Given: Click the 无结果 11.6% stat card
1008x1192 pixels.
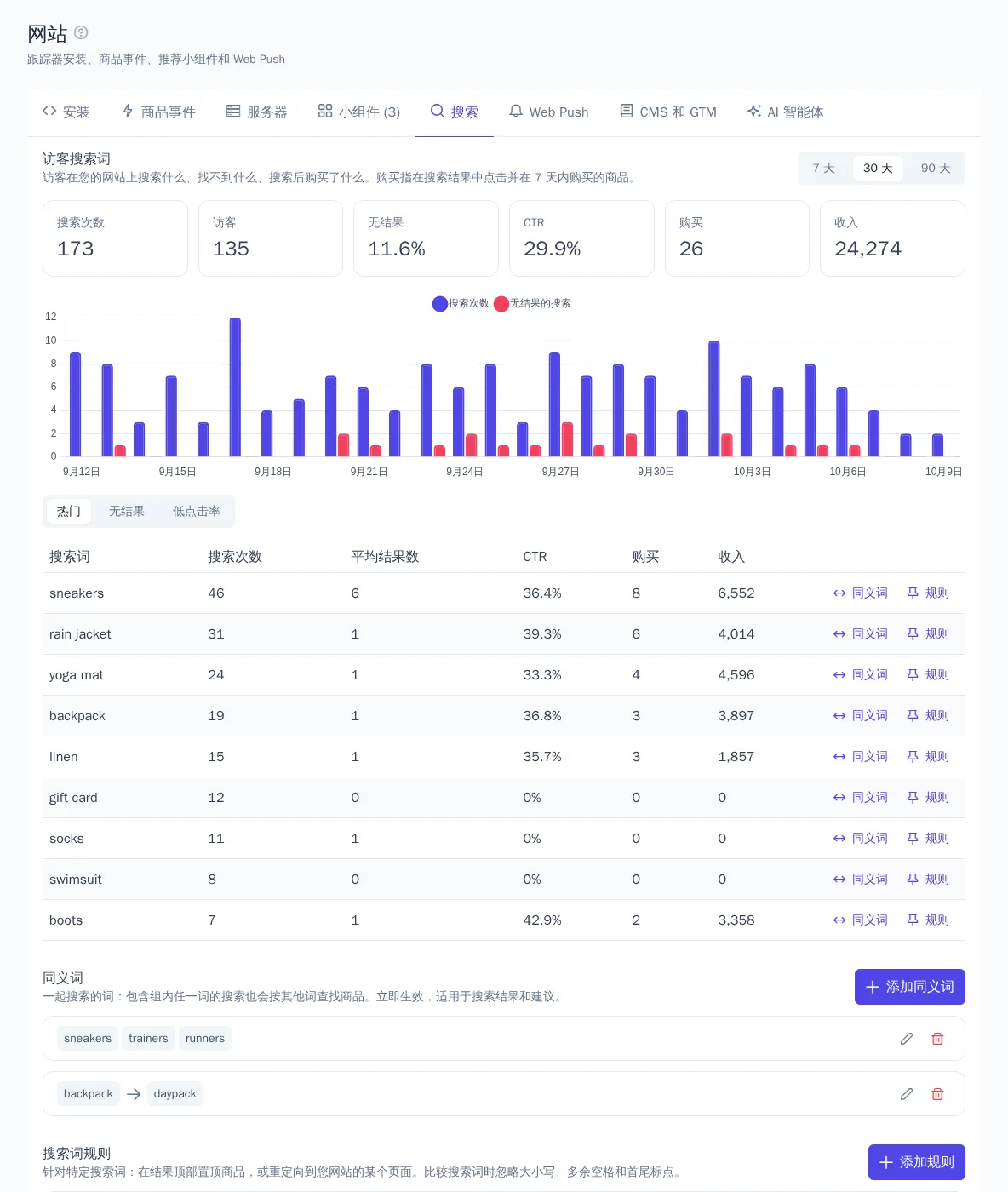Looking at the screenshot, I should pyautogui.click(x=426, y=238).
